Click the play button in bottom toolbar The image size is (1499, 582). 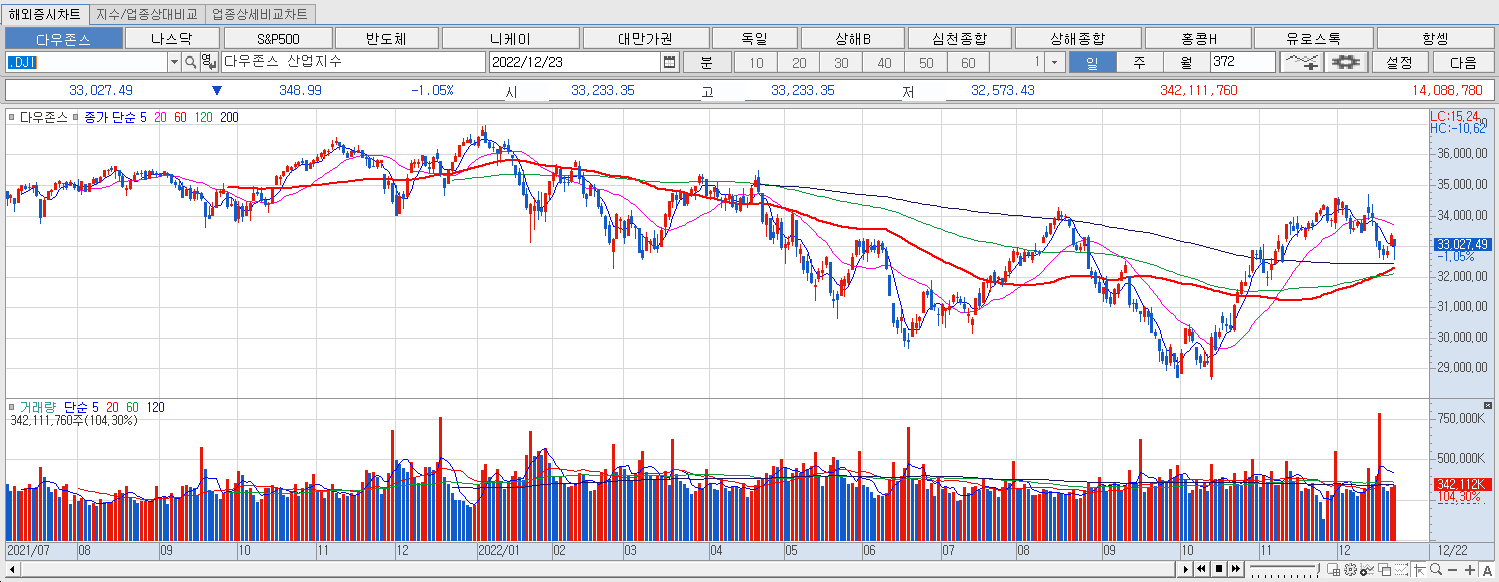[1186, 569]
